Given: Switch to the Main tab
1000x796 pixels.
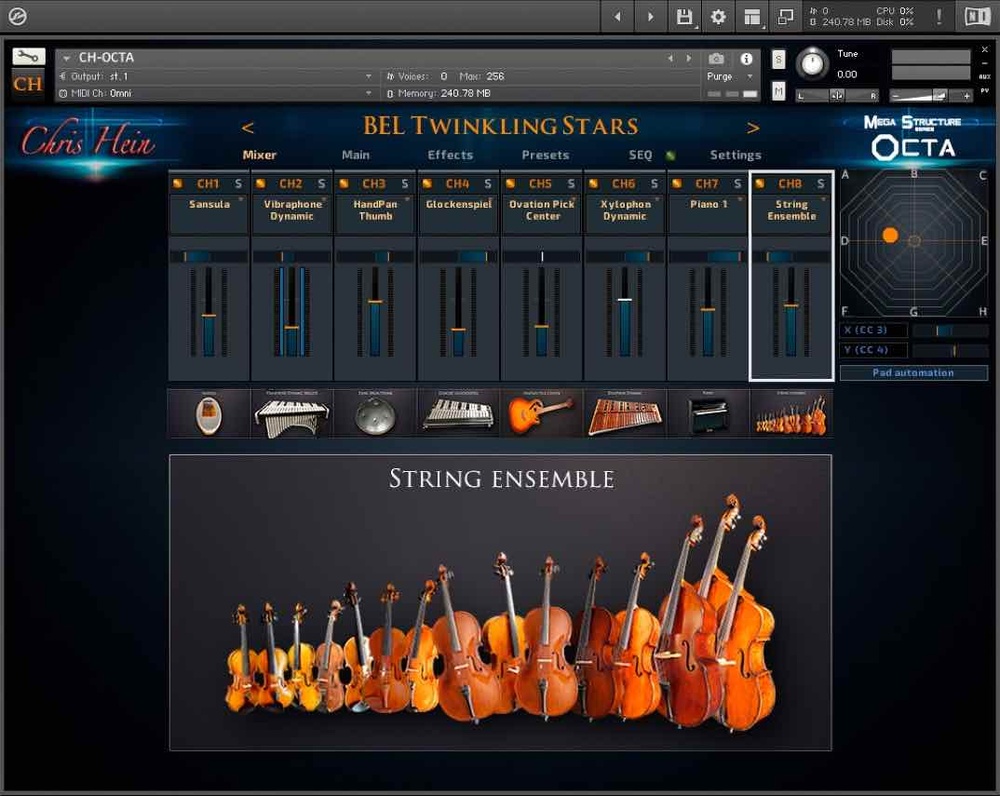Looking at the screenshot, I should 355,155.
